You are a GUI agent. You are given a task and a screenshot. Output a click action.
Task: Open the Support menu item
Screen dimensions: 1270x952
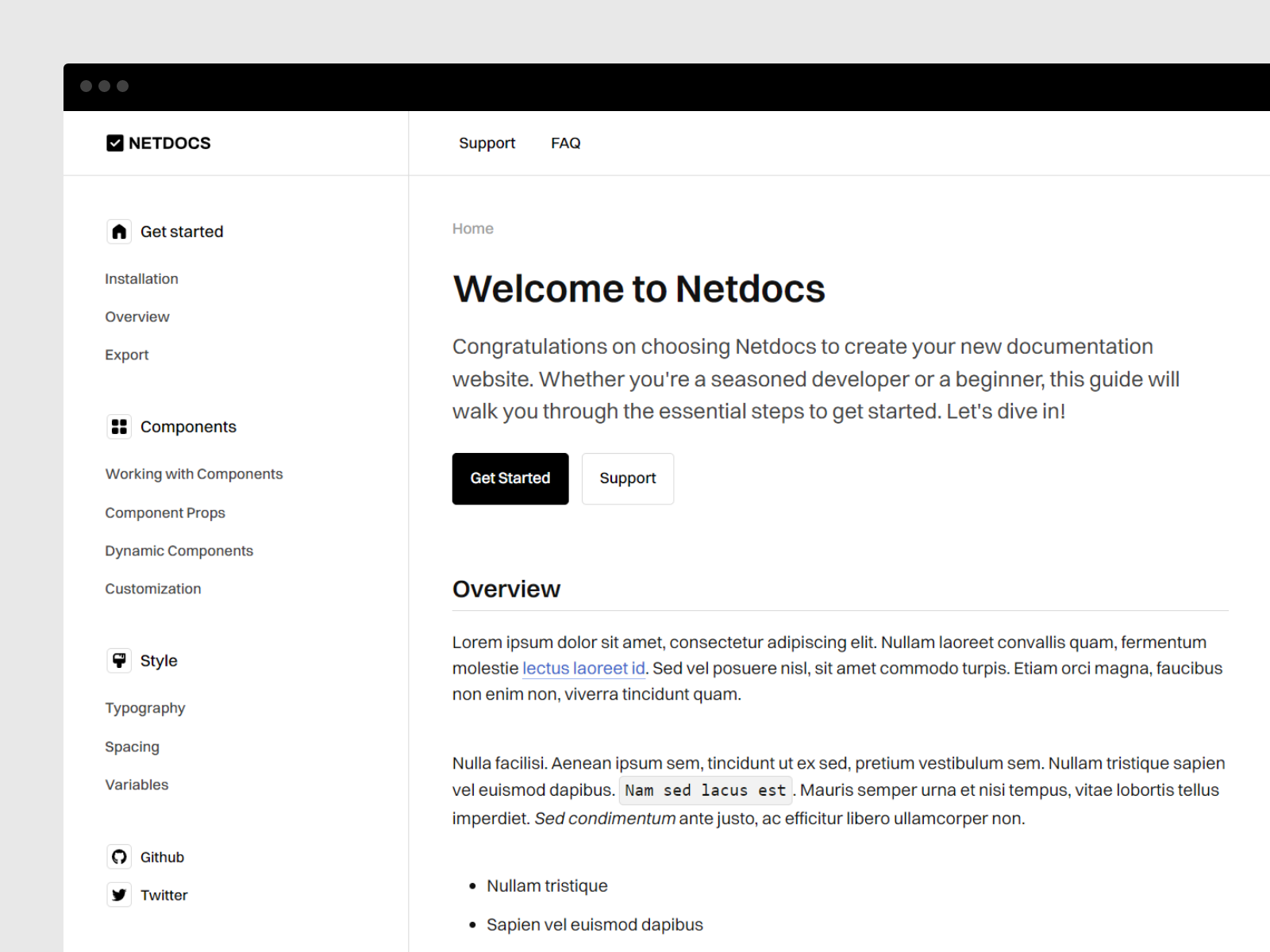487,143
